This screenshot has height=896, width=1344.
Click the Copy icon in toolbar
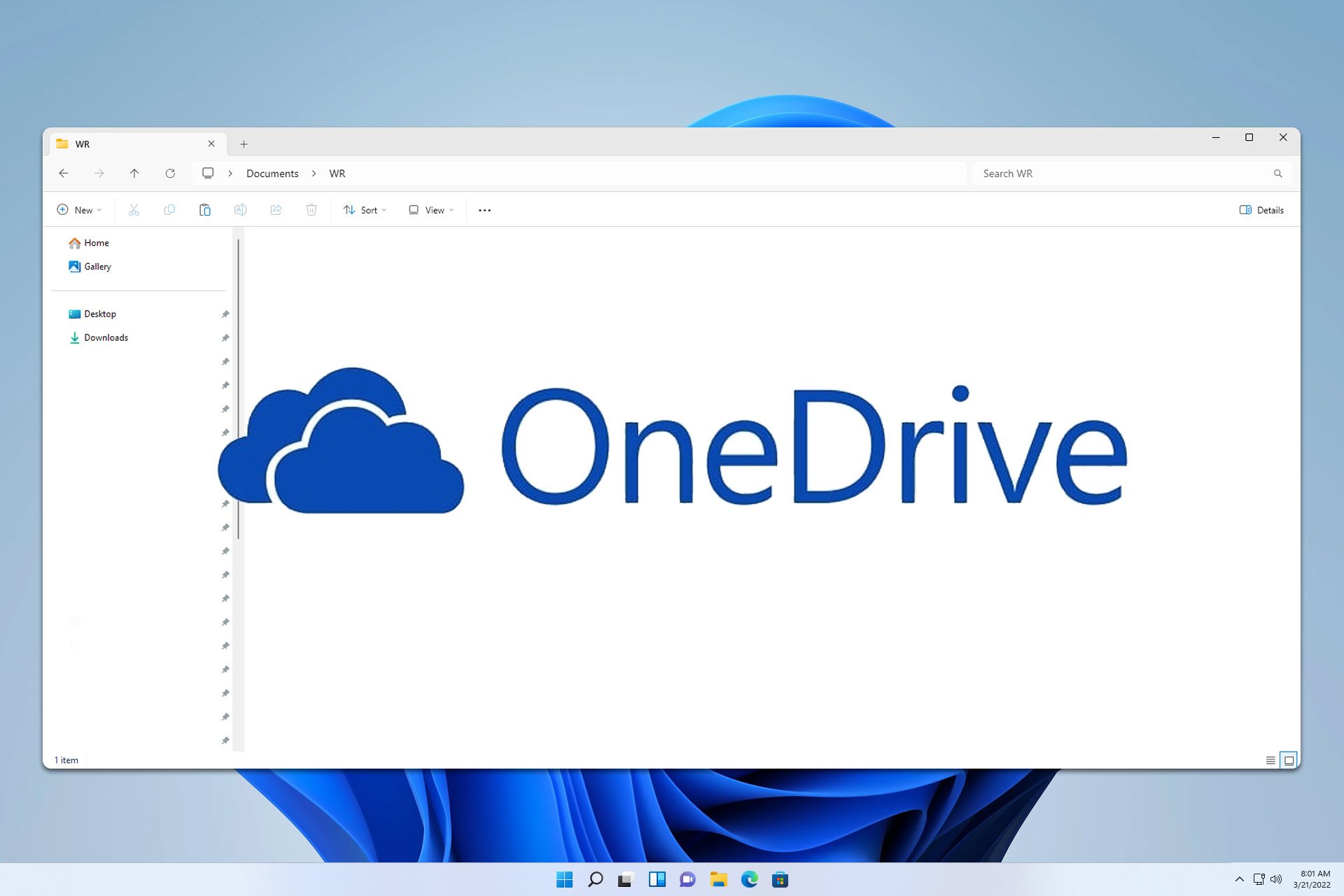coord(169,210)
